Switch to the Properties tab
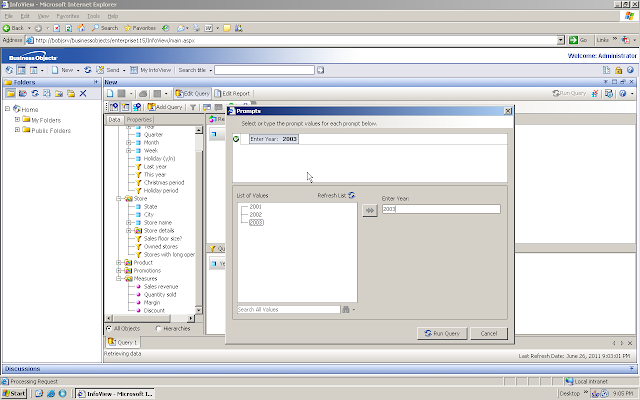Screen dimensions: 640x400 click(x=139, y=120)
